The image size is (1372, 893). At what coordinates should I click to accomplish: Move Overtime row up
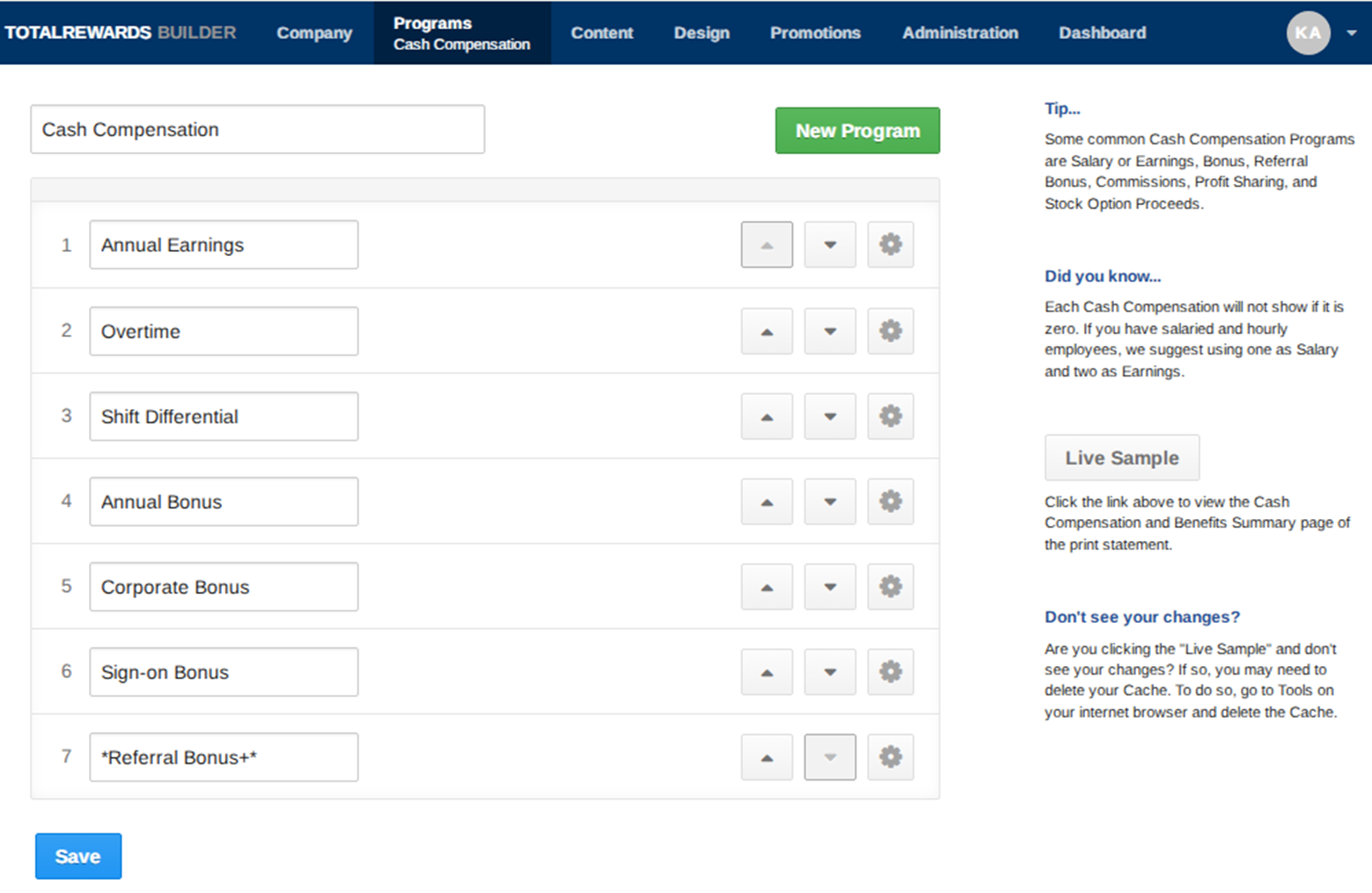pyautogui.click(x=767, y=331)
